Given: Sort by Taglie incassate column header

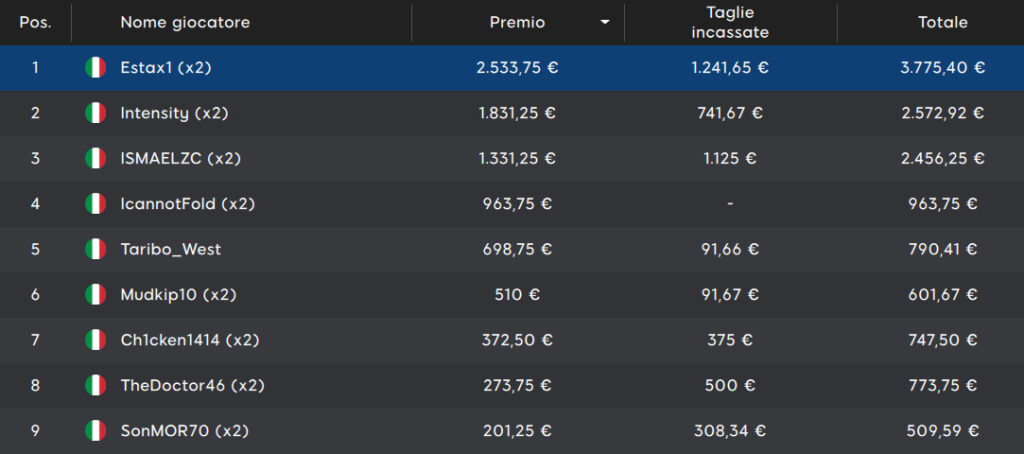Looking at the screenshot, I should (x=730, y=23).
